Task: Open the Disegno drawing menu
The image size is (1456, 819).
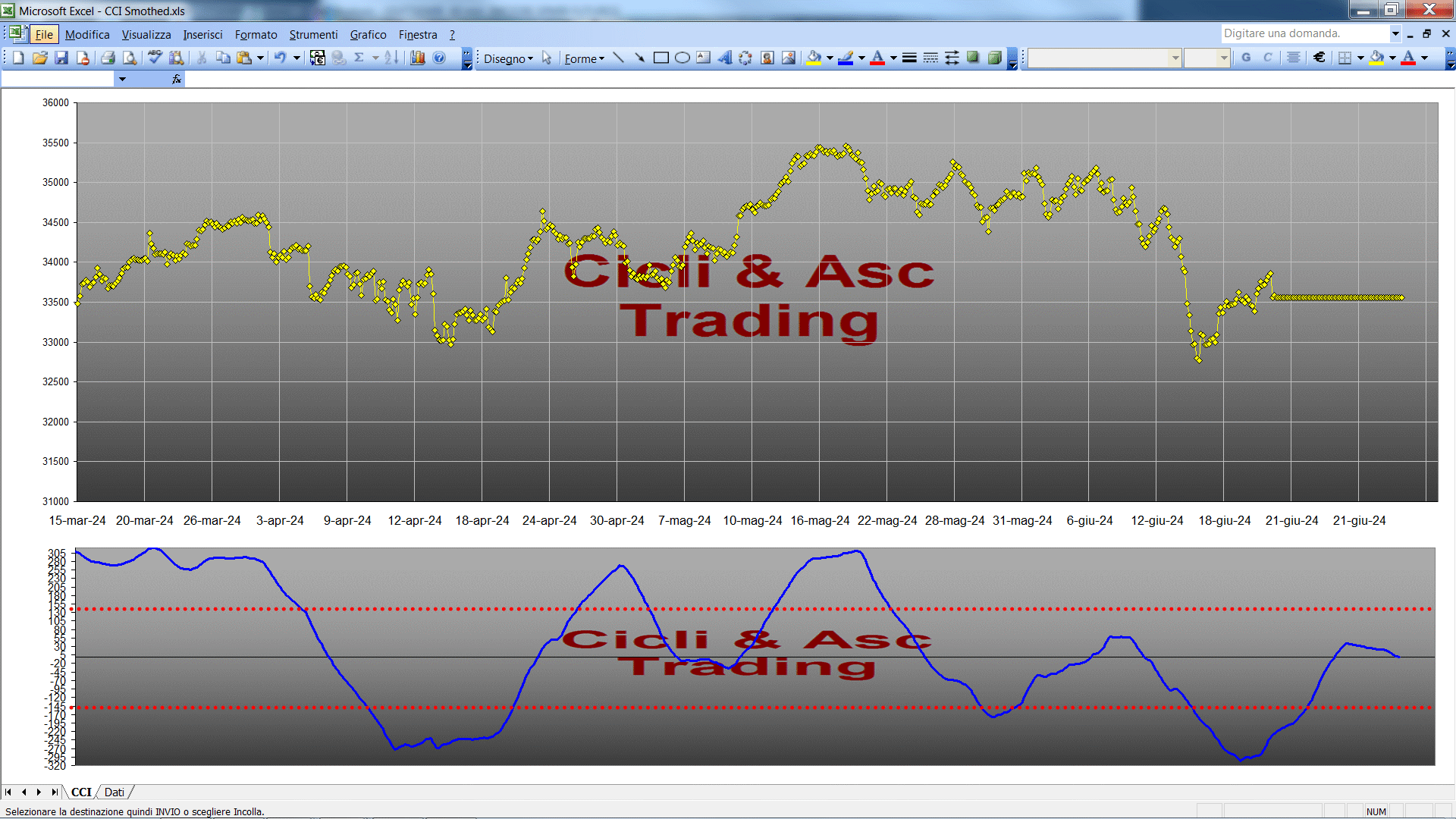Action: pyautogui.click(x=508, y=58)
